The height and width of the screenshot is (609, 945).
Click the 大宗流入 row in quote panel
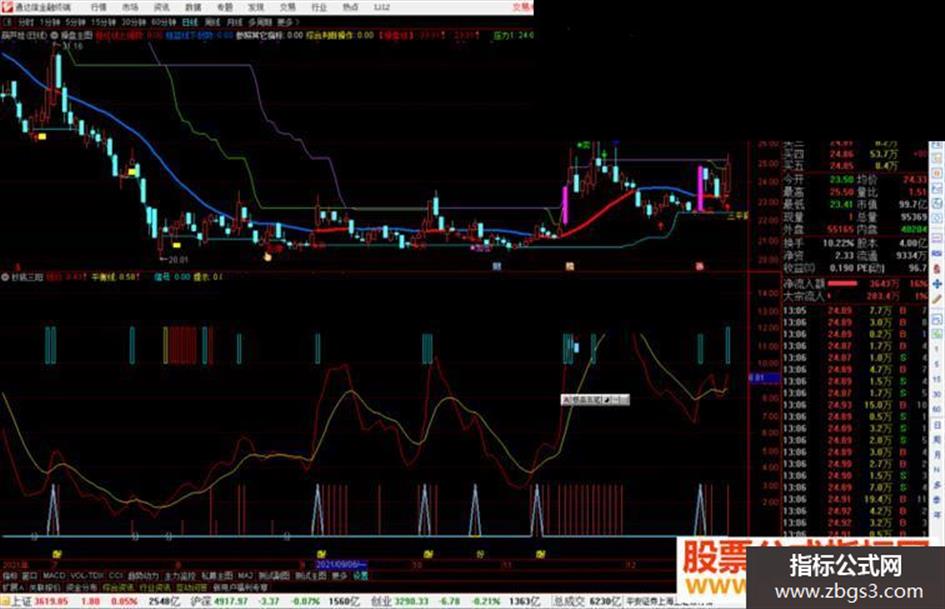855,296
